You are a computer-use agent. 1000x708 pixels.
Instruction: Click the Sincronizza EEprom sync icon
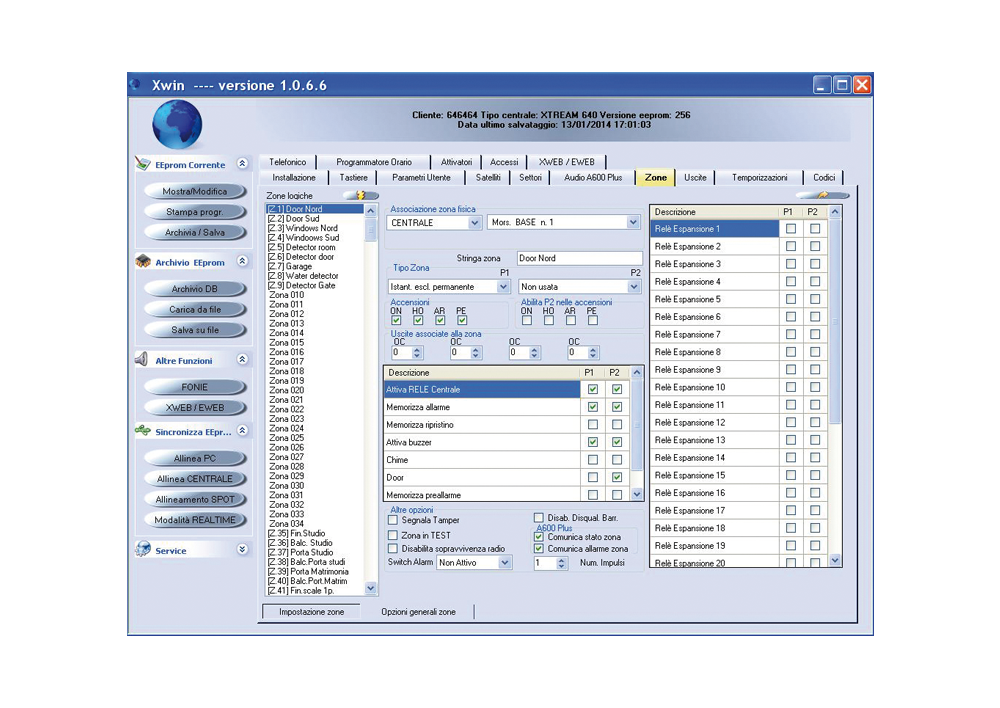click(142, 432)
